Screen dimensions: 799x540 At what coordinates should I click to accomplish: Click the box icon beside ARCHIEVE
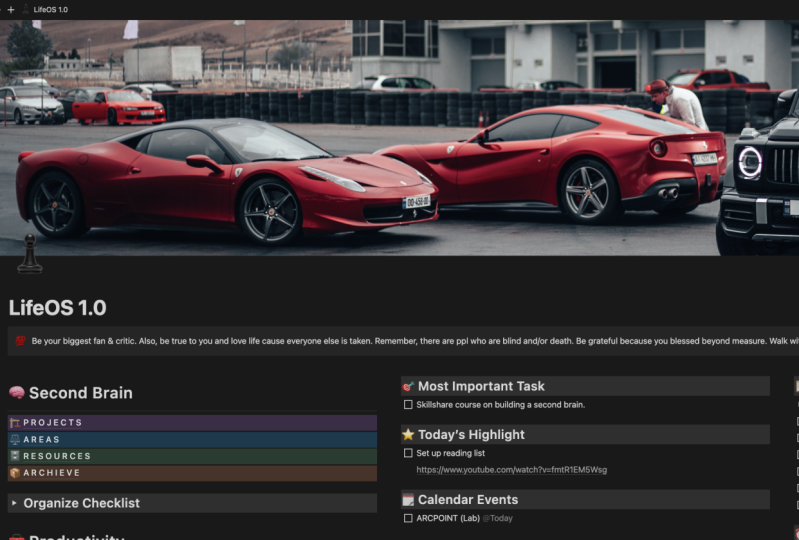click(x=15, y=473)
